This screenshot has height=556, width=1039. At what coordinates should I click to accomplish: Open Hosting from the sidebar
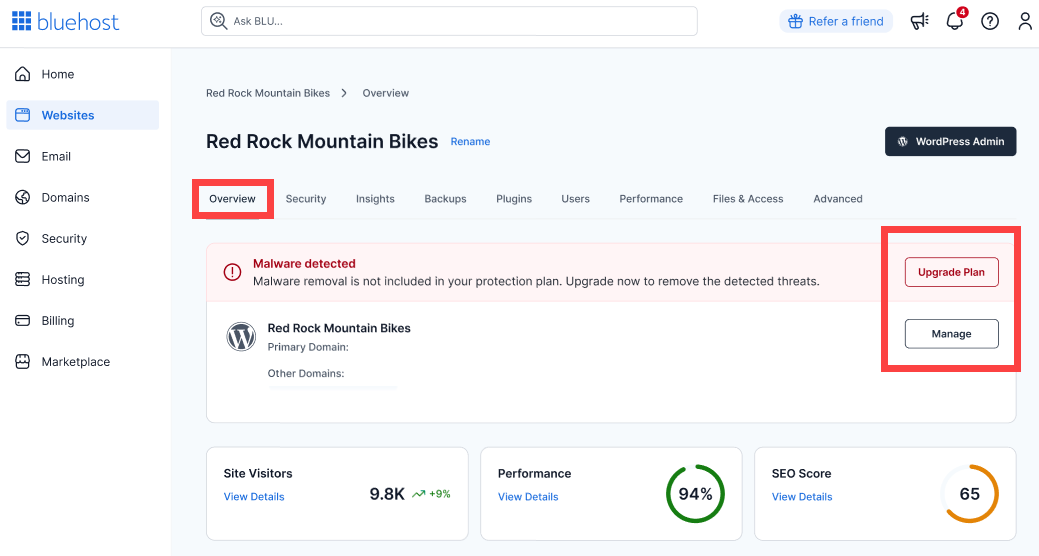pos(83,279)
